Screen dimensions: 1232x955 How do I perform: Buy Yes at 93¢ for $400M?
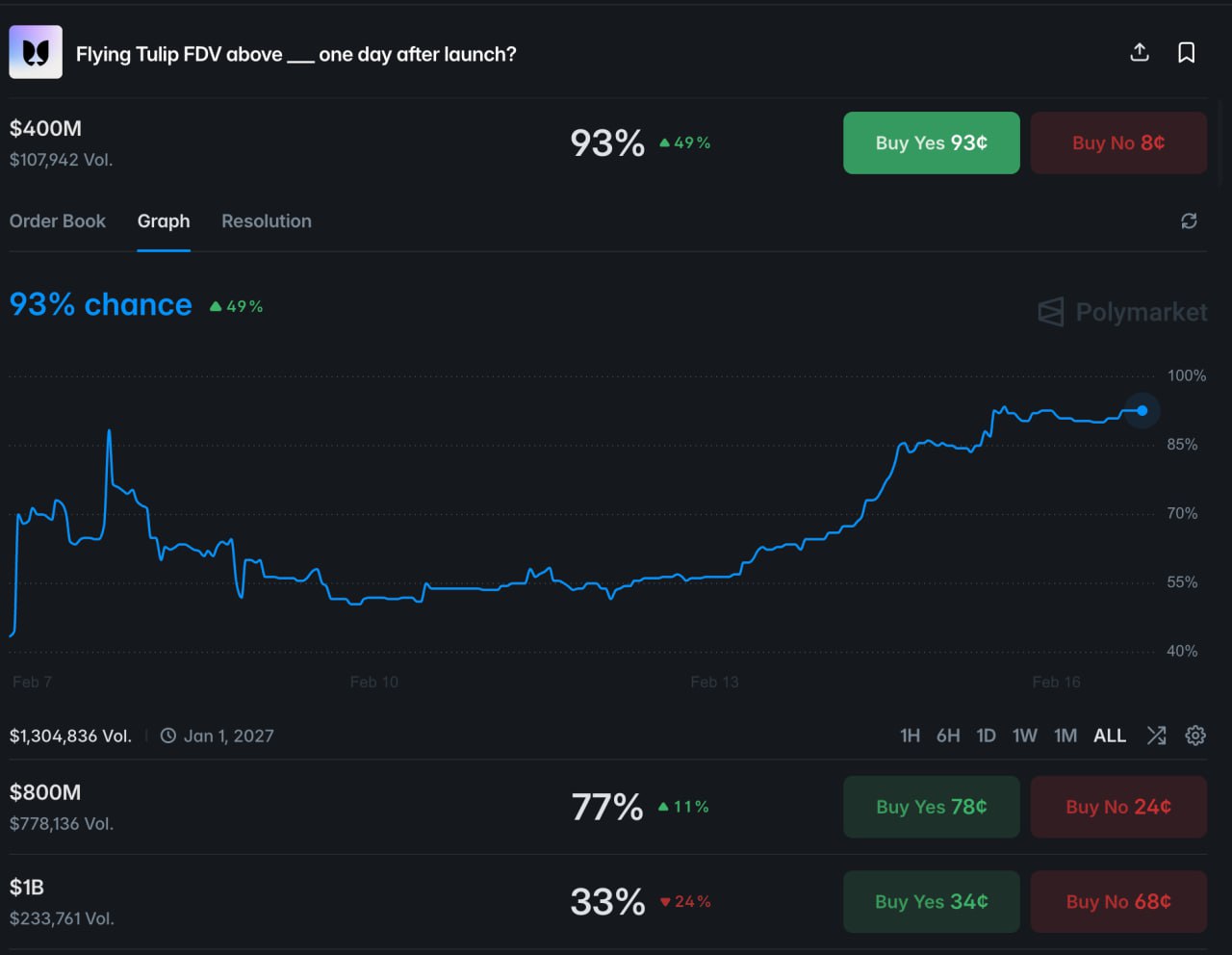point(931,143)
